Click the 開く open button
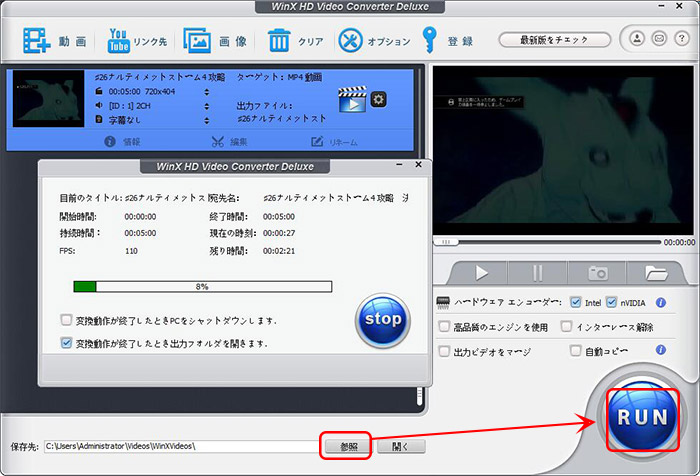 pyautogui.click(x=401, y=446)
